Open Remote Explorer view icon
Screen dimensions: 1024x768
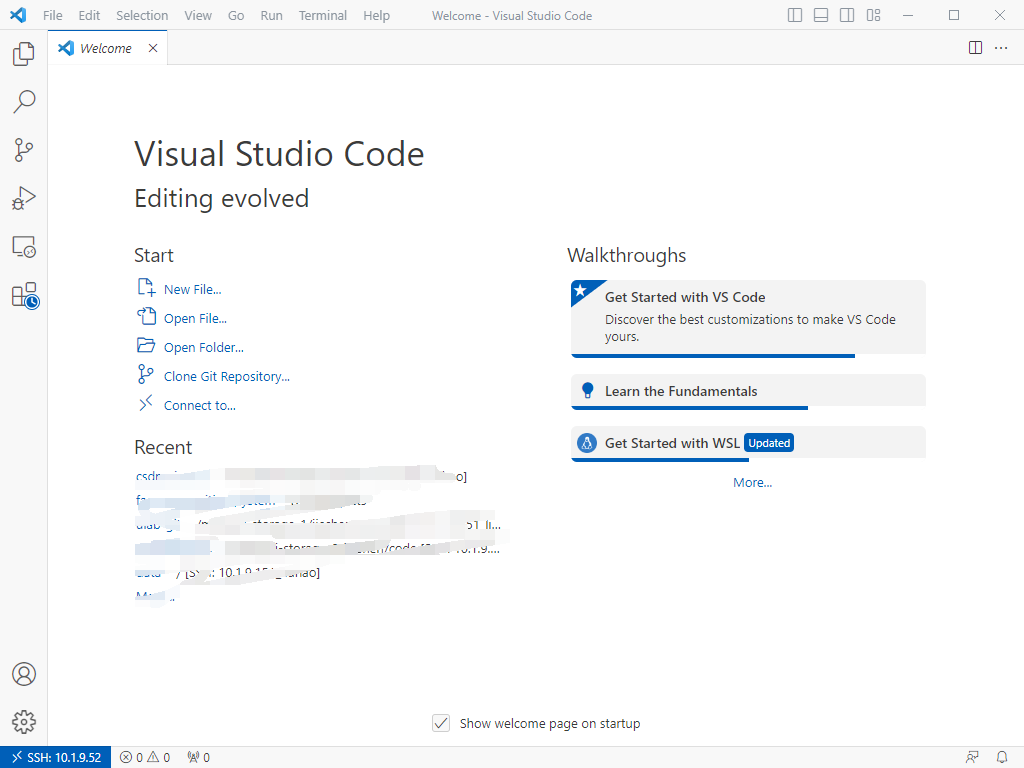24,247
